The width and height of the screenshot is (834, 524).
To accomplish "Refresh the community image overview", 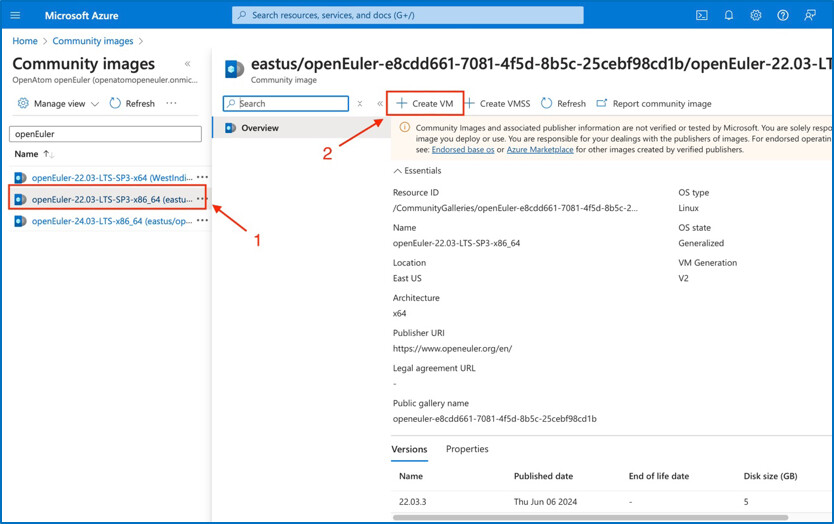I will pos(563,103).
